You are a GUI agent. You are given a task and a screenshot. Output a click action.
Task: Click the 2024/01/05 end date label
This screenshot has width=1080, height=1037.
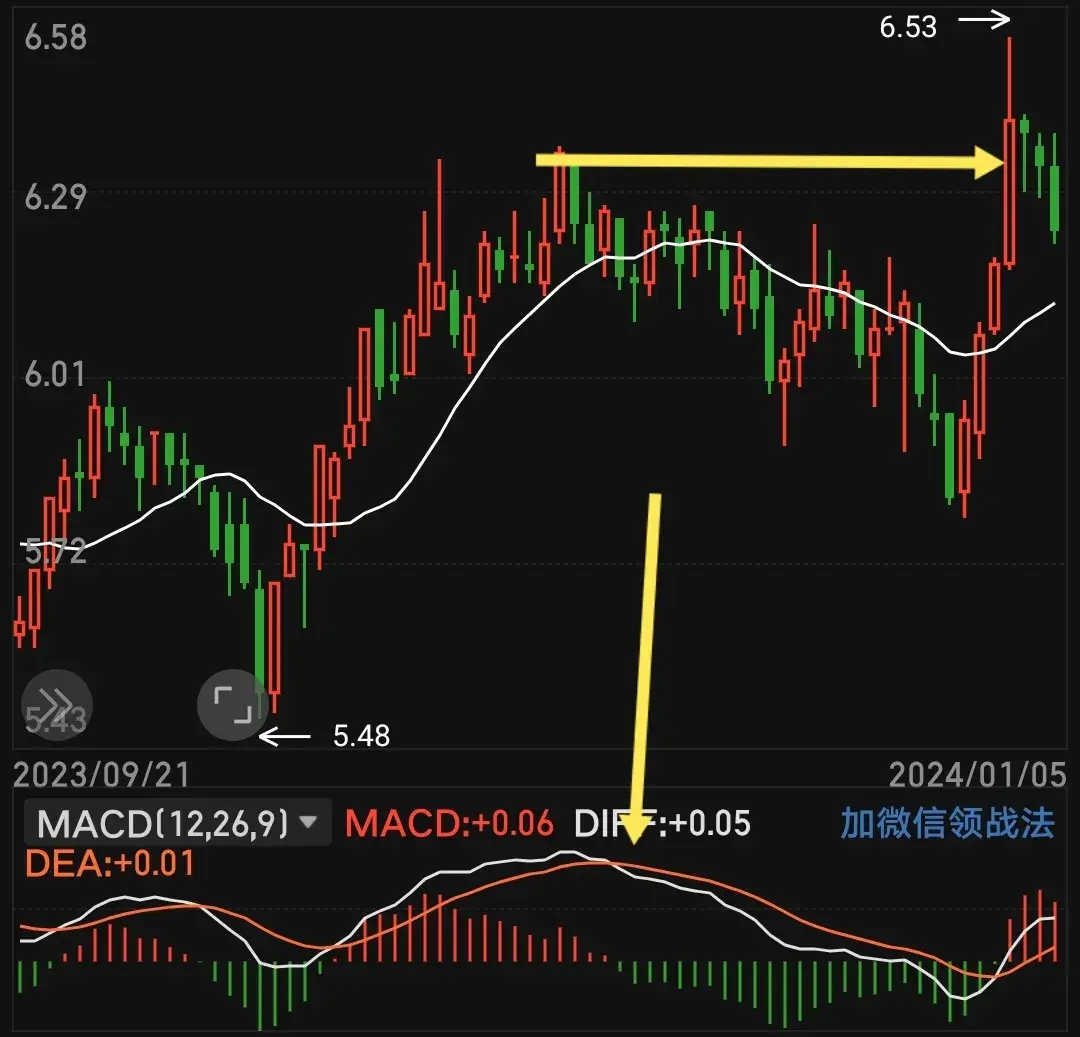pyautogui.click(x=977, y=775)
